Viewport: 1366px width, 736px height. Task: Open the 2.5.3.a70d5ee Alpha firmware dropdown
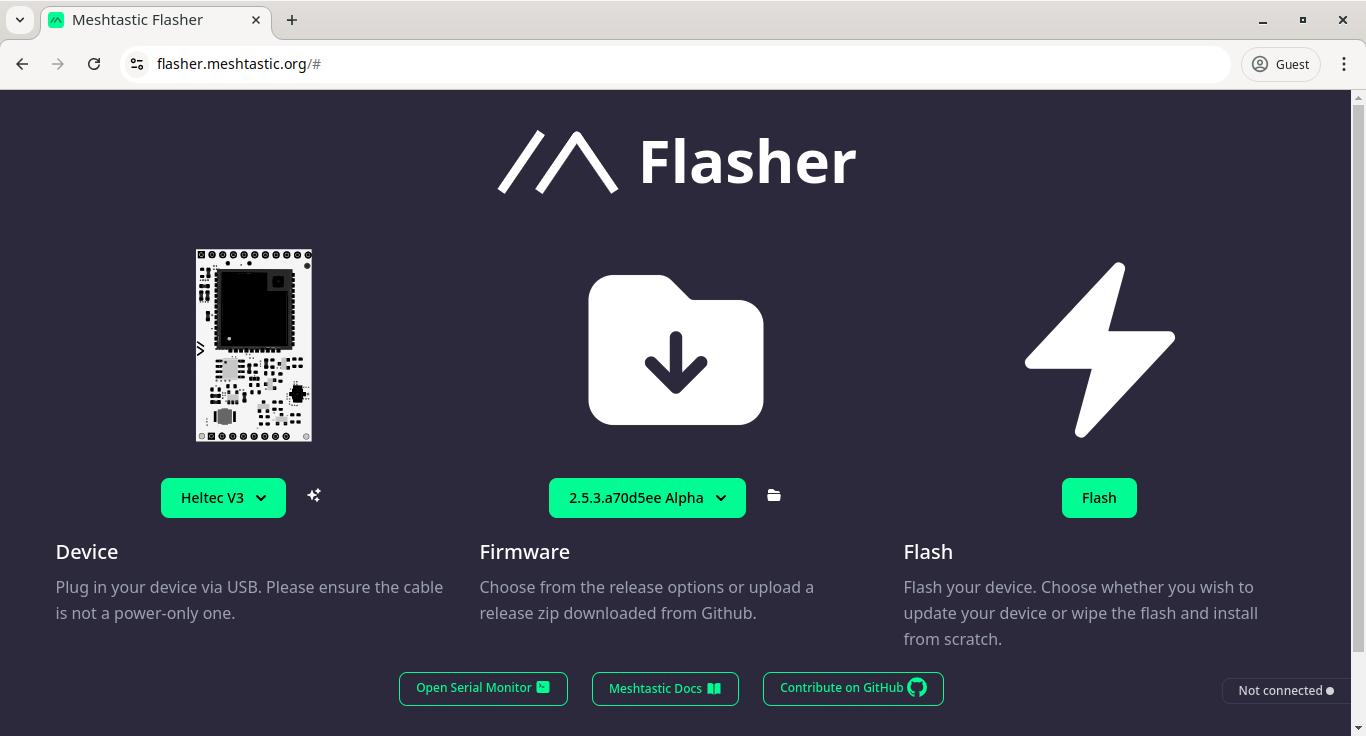point(647,497)
